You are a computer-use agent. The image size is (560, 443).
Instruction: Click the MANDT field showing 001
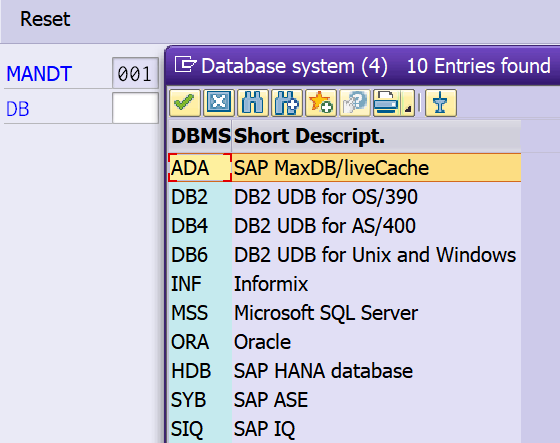[x=135, y=73]
